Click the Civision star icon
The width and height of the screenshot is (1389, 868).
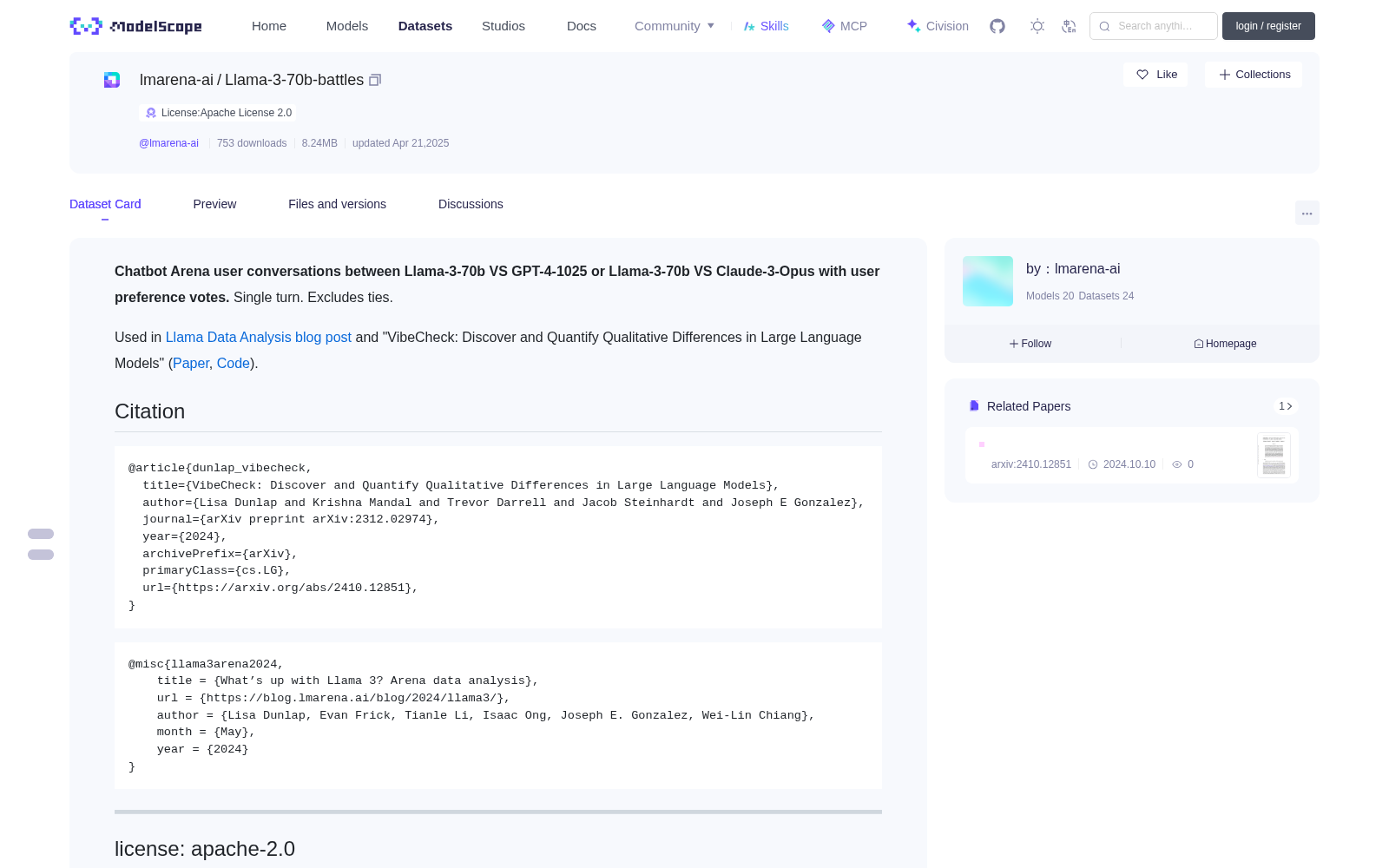click(913, 26)
